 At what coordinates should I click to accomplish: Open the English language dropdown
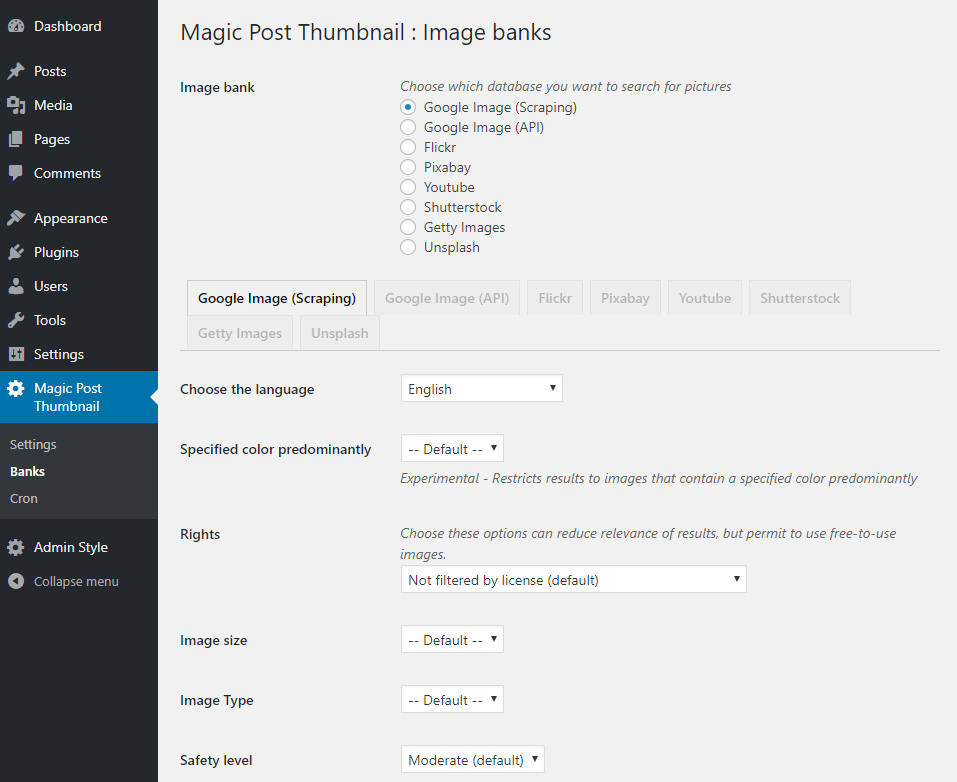[482, 389]
